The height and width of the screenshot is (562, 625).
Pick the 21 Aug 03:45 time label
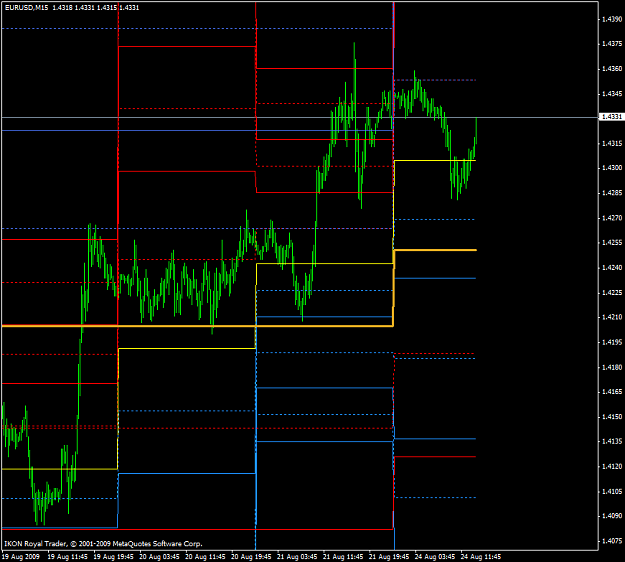(297, 556)
